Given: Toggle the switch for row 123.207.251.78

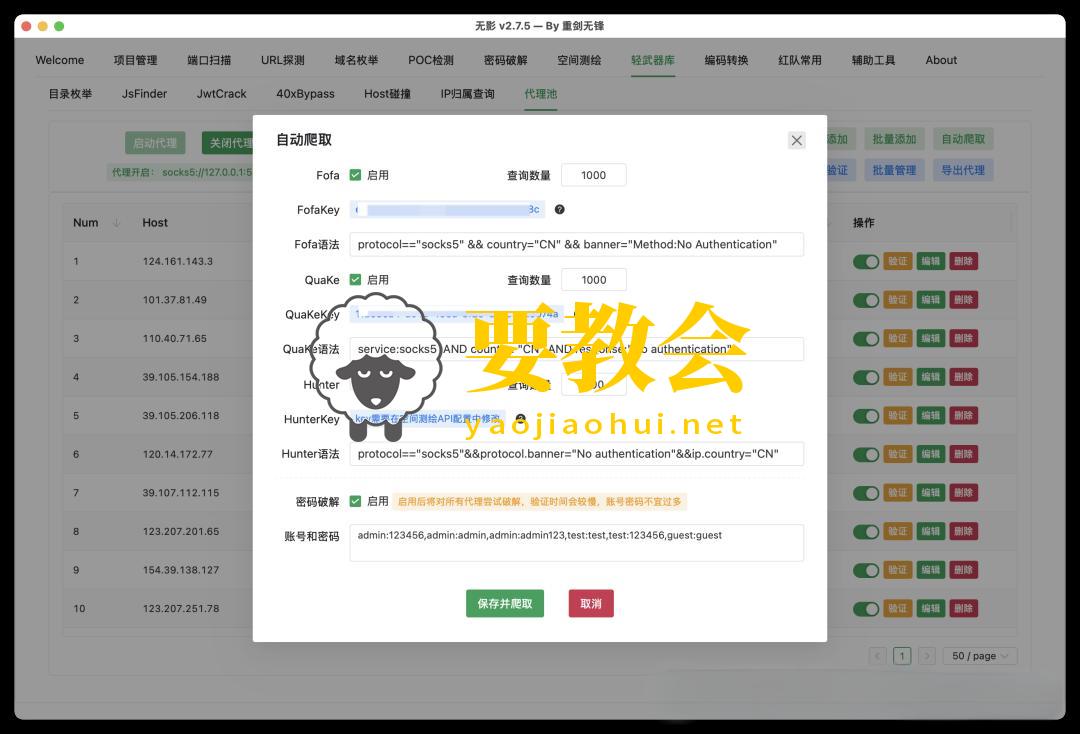Looking at the screenshot, I should tap(866, 609).
